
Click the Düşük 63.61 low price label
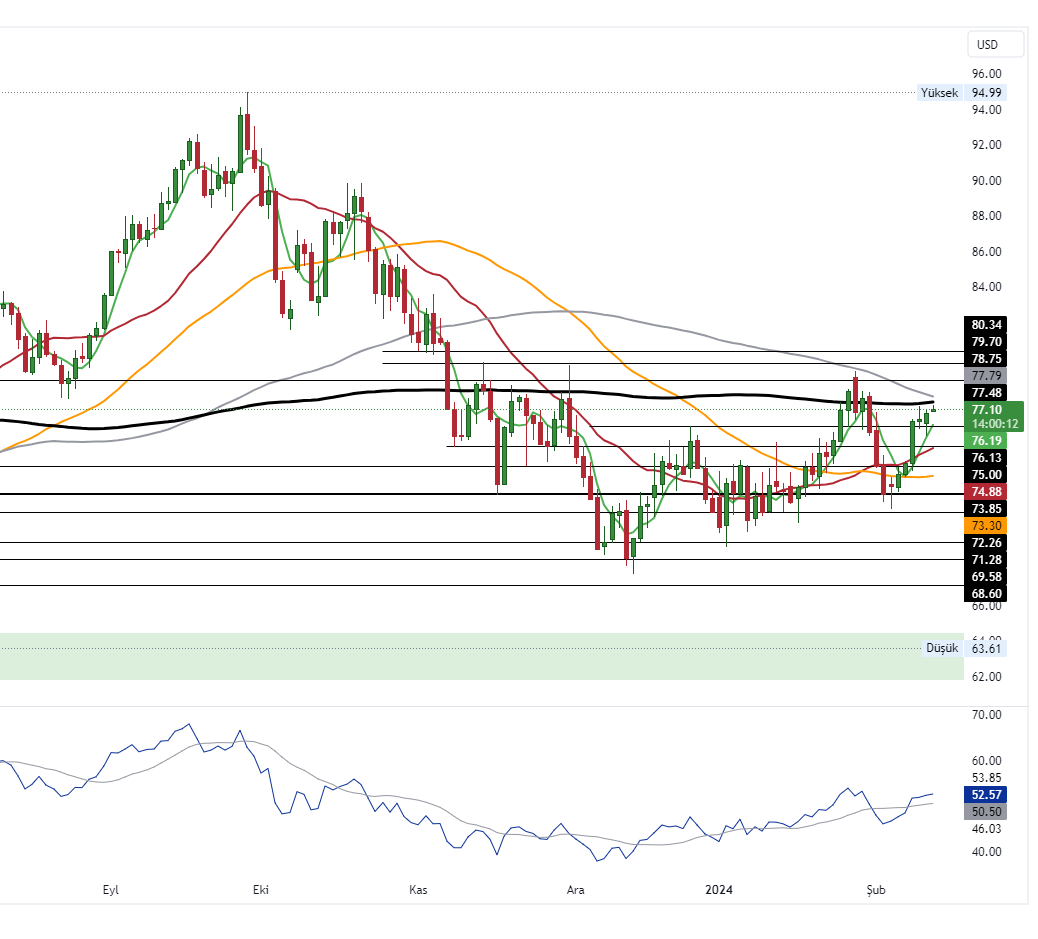tap(962, 648)
